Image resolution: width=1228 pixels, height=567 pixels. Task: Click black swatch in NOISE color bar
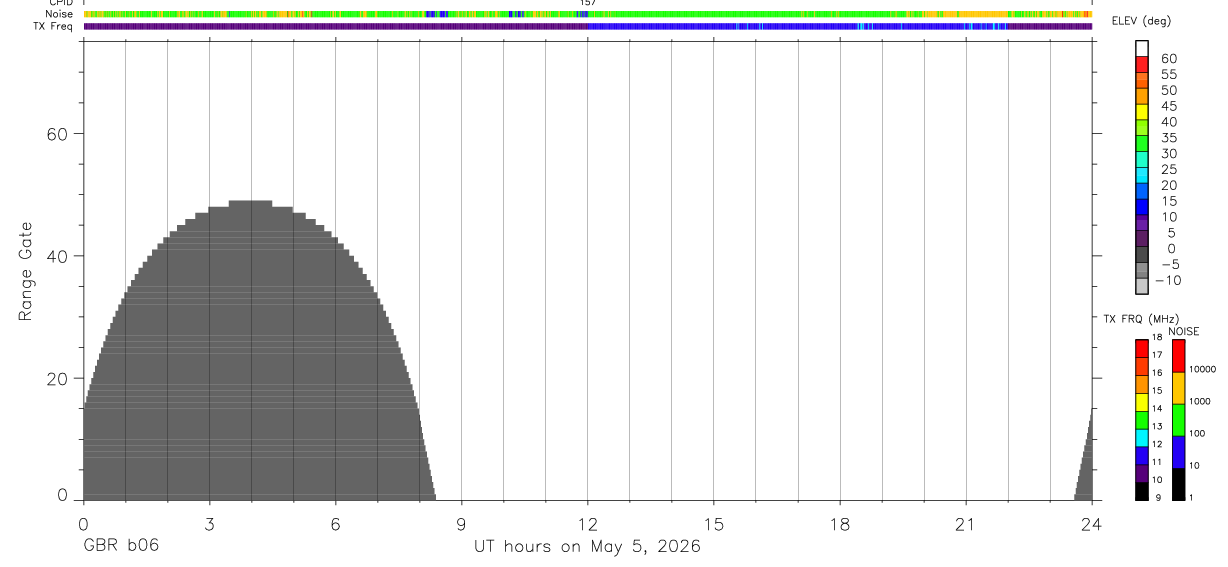pyautogui.click(x=1178, y=484)
